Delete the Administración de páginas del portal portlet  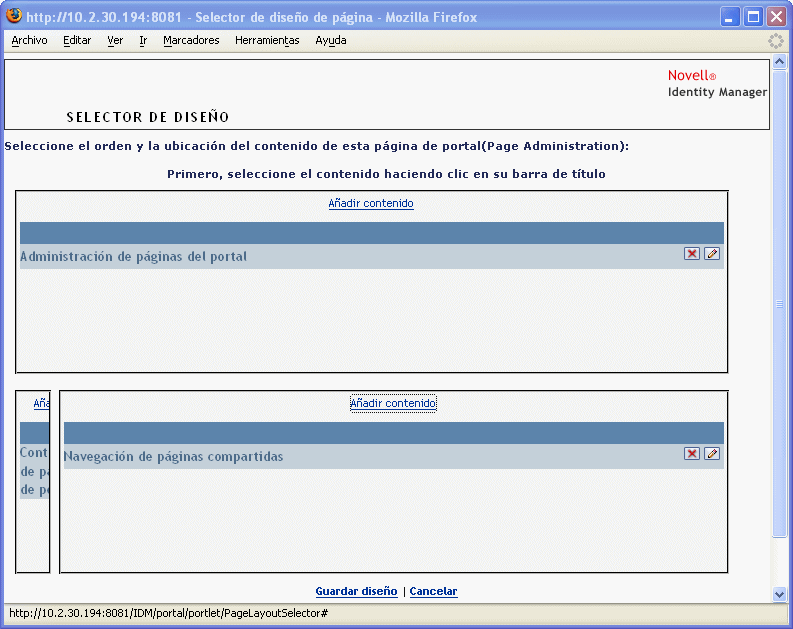pyautogui.click(x=691, y=254)
